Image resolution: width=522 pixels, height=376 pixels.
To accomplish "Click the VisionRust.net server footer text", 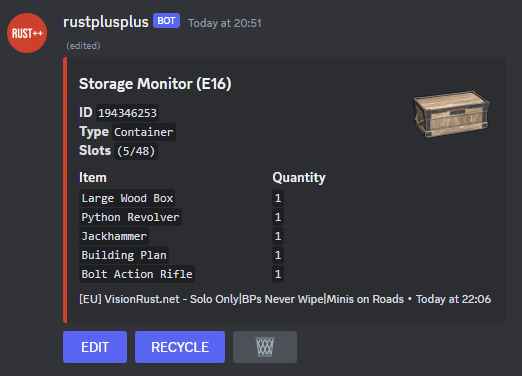I will point(241,299).
